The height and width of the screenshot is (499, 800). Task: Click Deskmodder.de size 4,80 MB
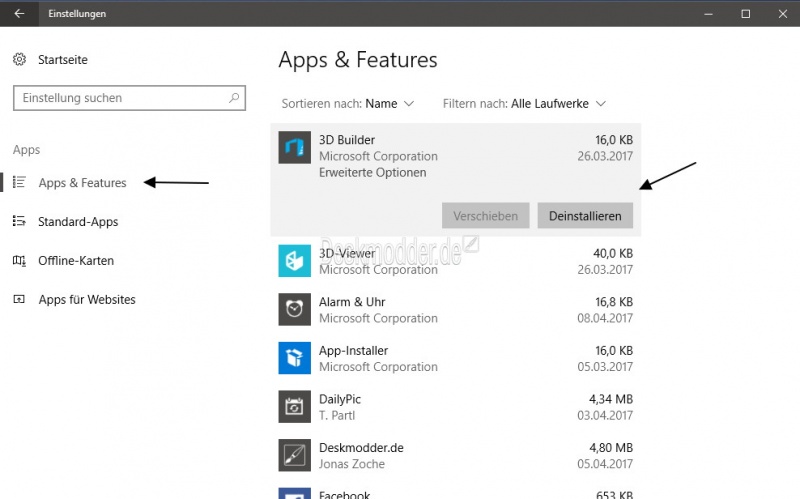[611, 447]
